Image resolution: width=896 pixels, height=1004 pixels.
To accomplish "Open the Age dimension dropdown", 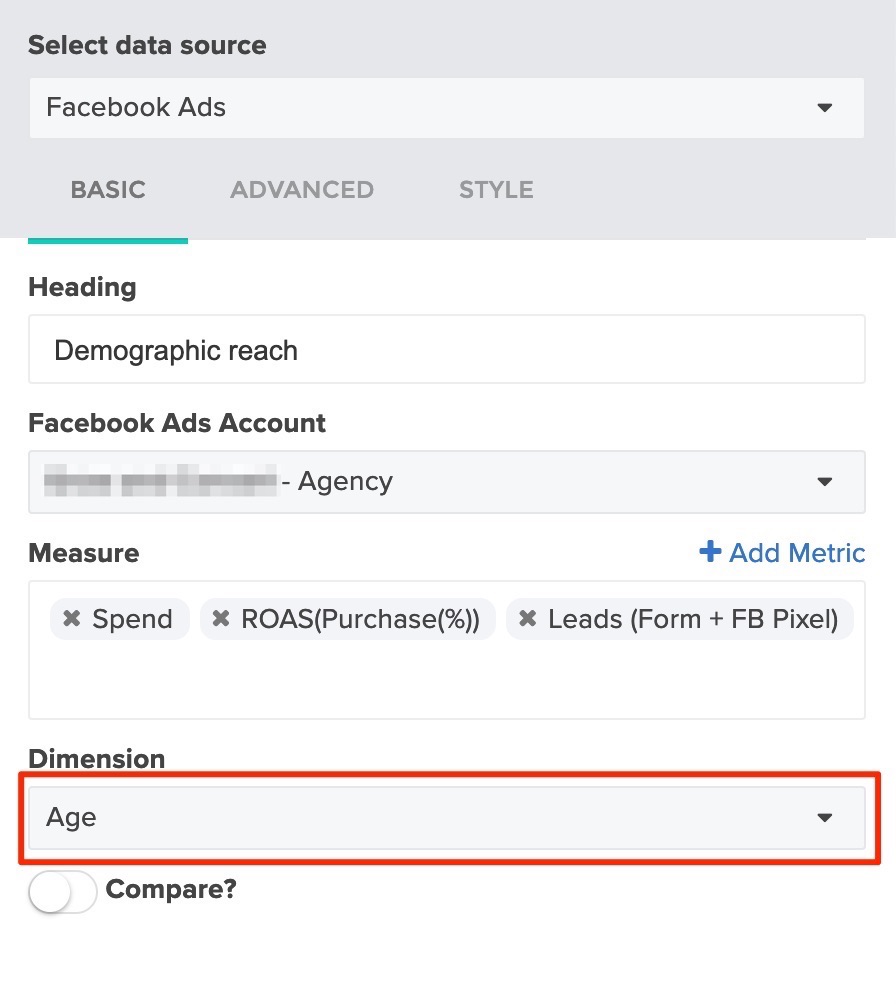I will click(446, 818).
